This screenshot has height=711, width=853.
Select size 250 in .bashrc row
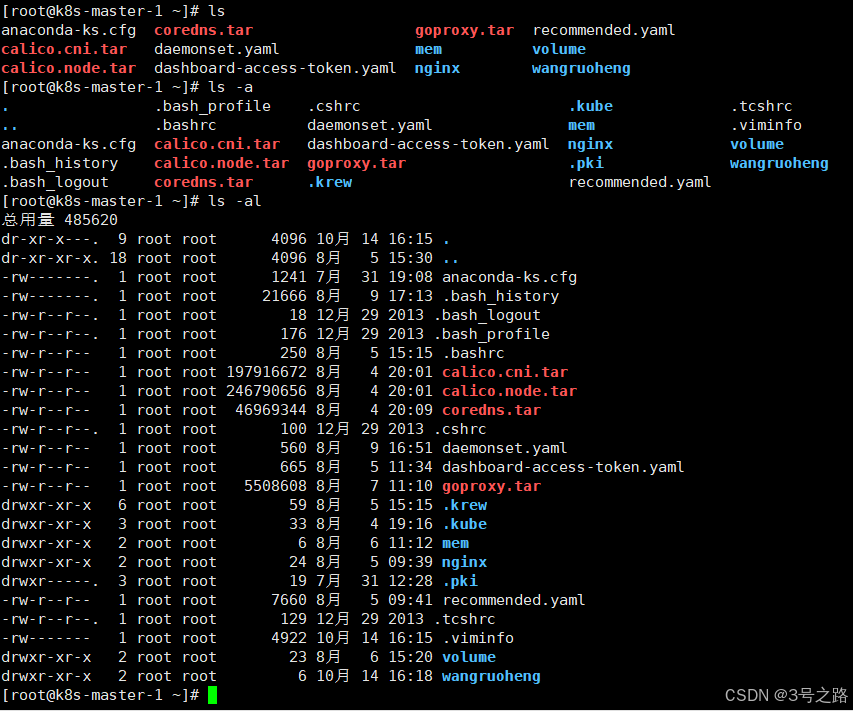click(293, 353)
